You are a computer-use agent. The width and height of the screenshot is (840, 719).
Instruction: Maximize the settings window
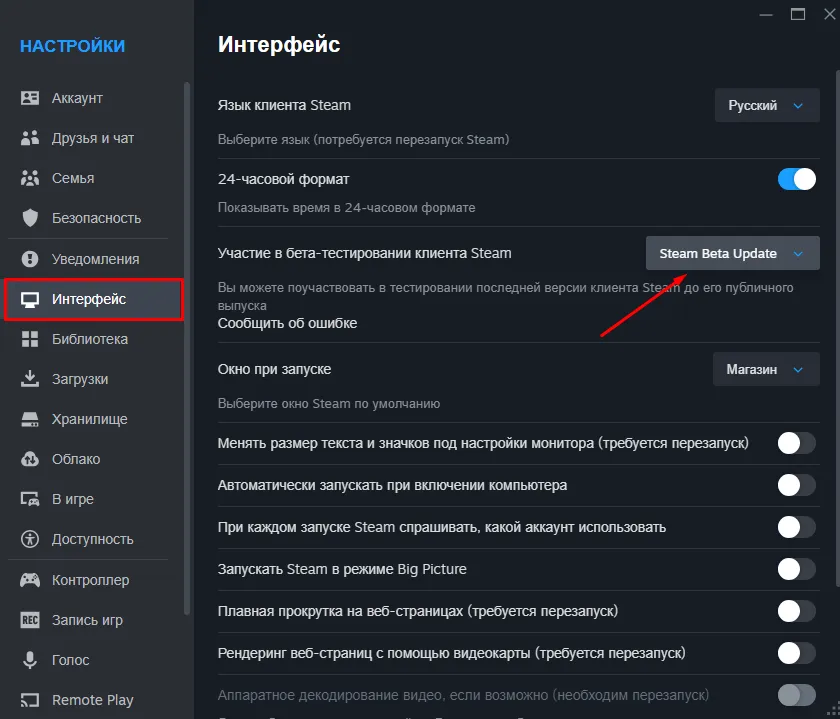[x=798, y=14]
